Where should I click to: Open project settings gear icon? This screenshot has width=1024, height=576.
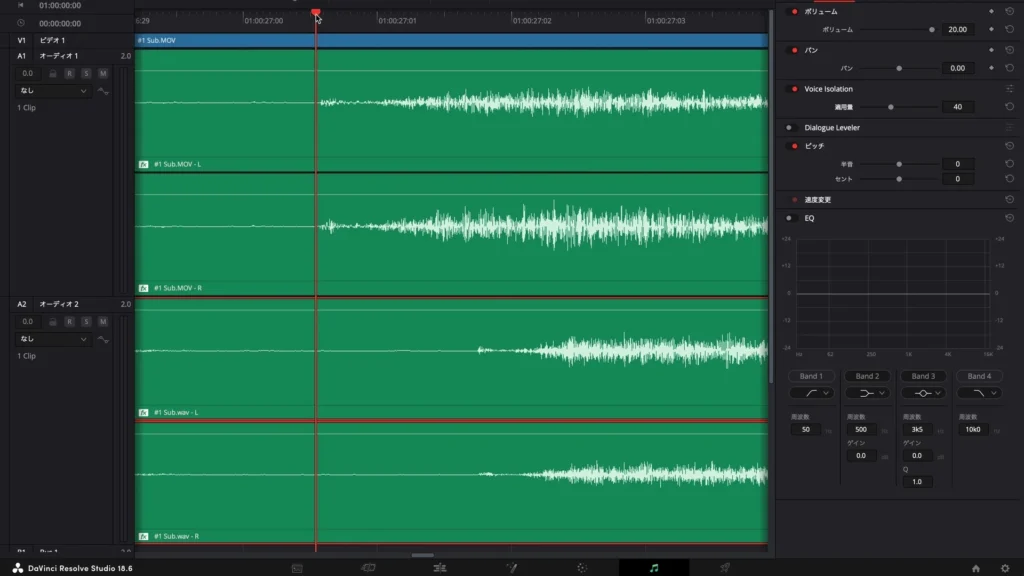(1005, 568)
